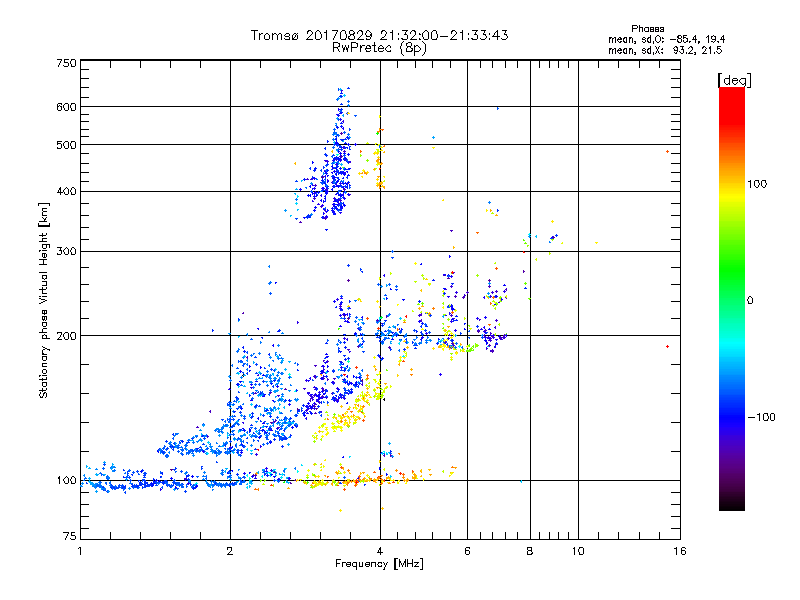Click the colorbar '0' tick label

750,300
